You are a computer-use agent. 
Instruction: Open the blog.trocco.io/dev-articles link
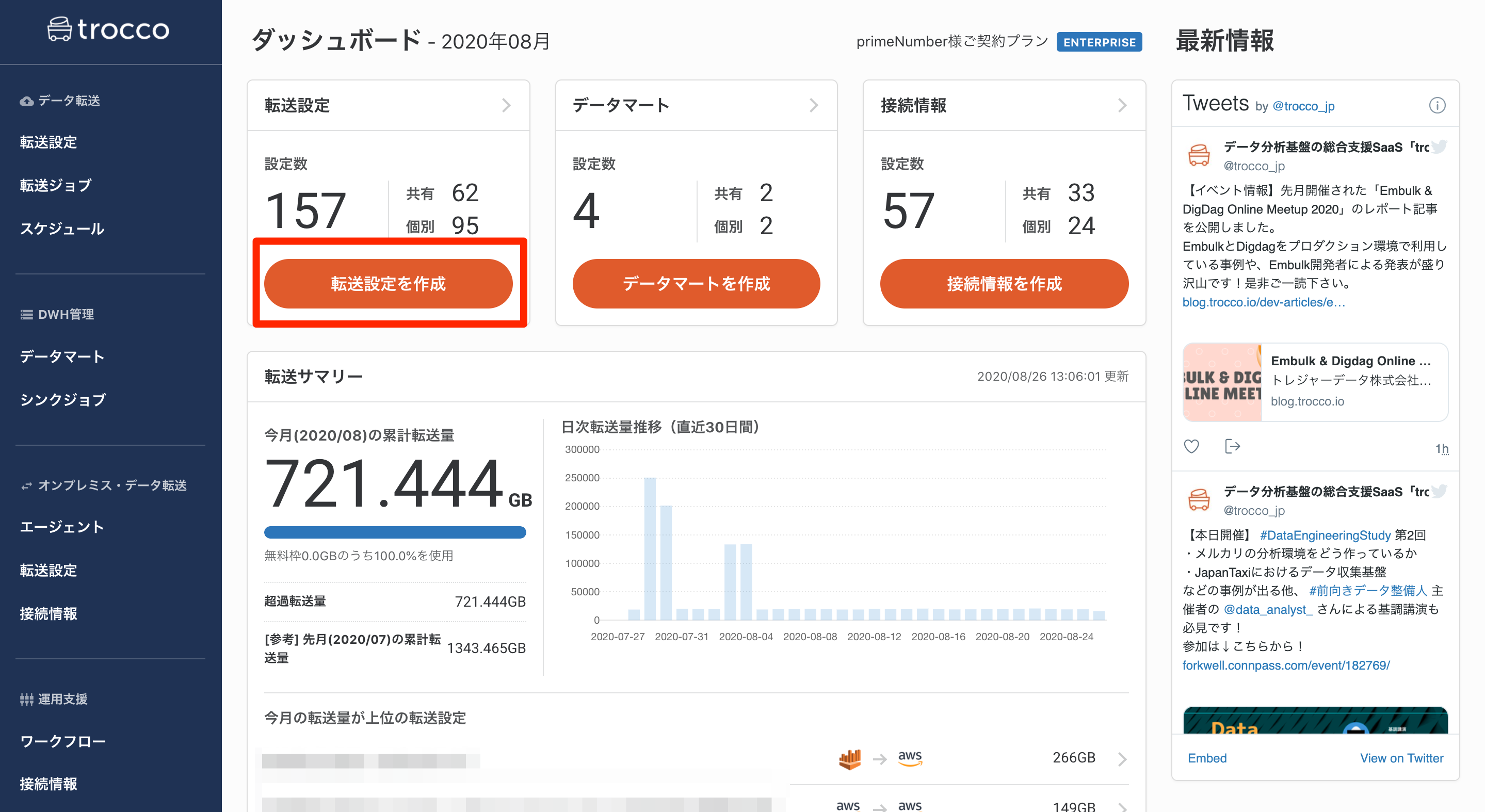point(1263,302)
